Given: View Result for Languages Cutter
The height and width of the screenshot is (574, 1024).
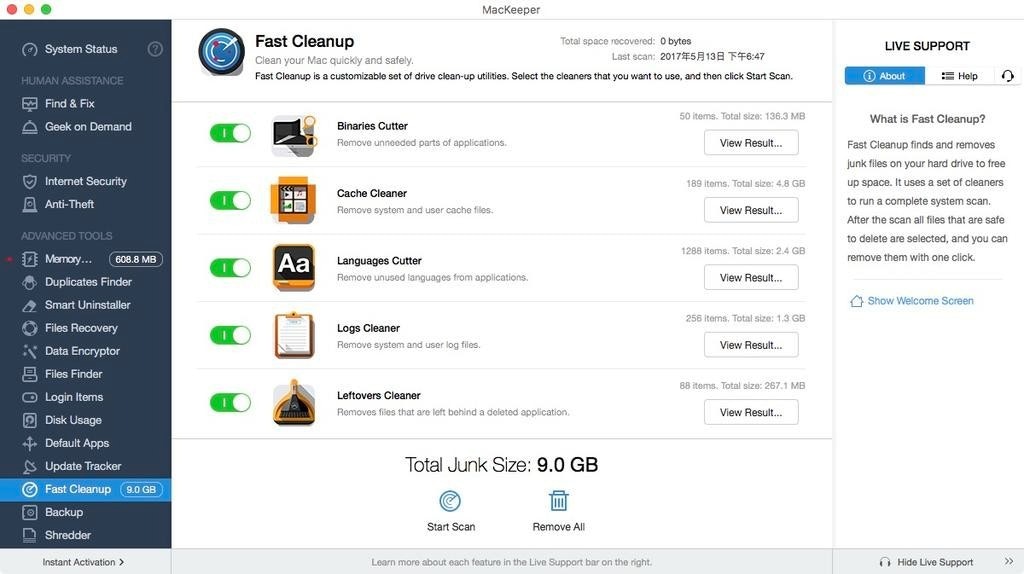Looking at the screenshot, I should [751, 278].
